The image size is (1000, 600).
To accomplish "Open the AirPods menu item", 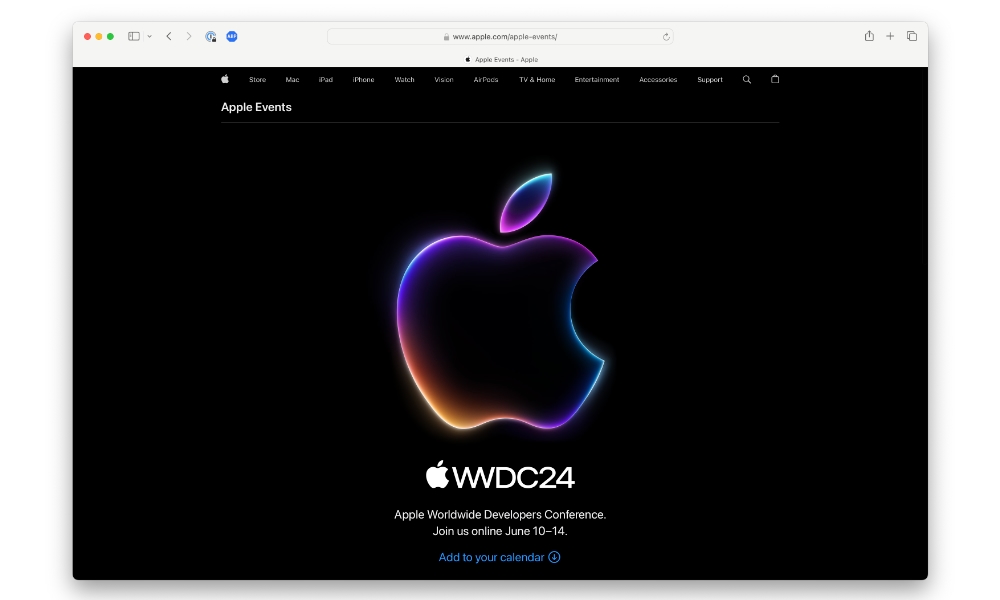I will tap(486, 80).
